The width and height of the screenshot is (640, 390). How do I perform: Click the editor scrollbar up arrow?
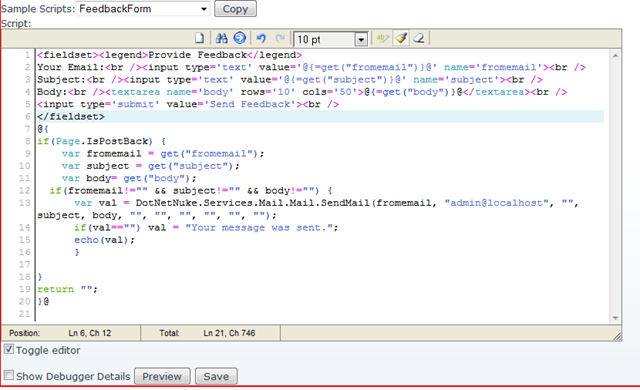(615, 55)
